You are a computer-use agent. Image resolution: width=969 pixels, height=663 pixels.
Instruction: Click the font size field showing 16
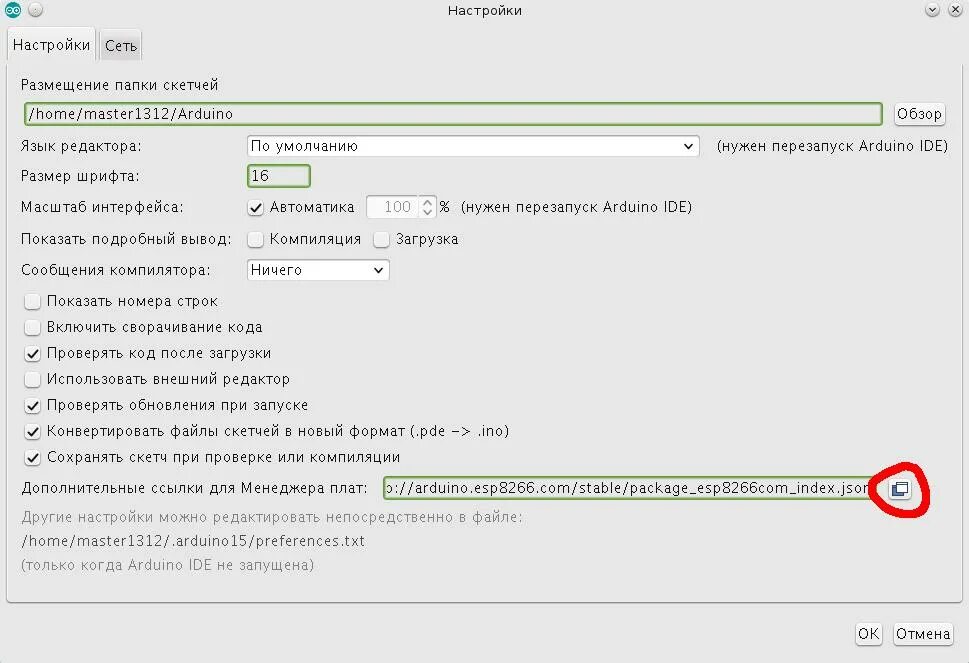pyautogui.click(x=279, y=176)
